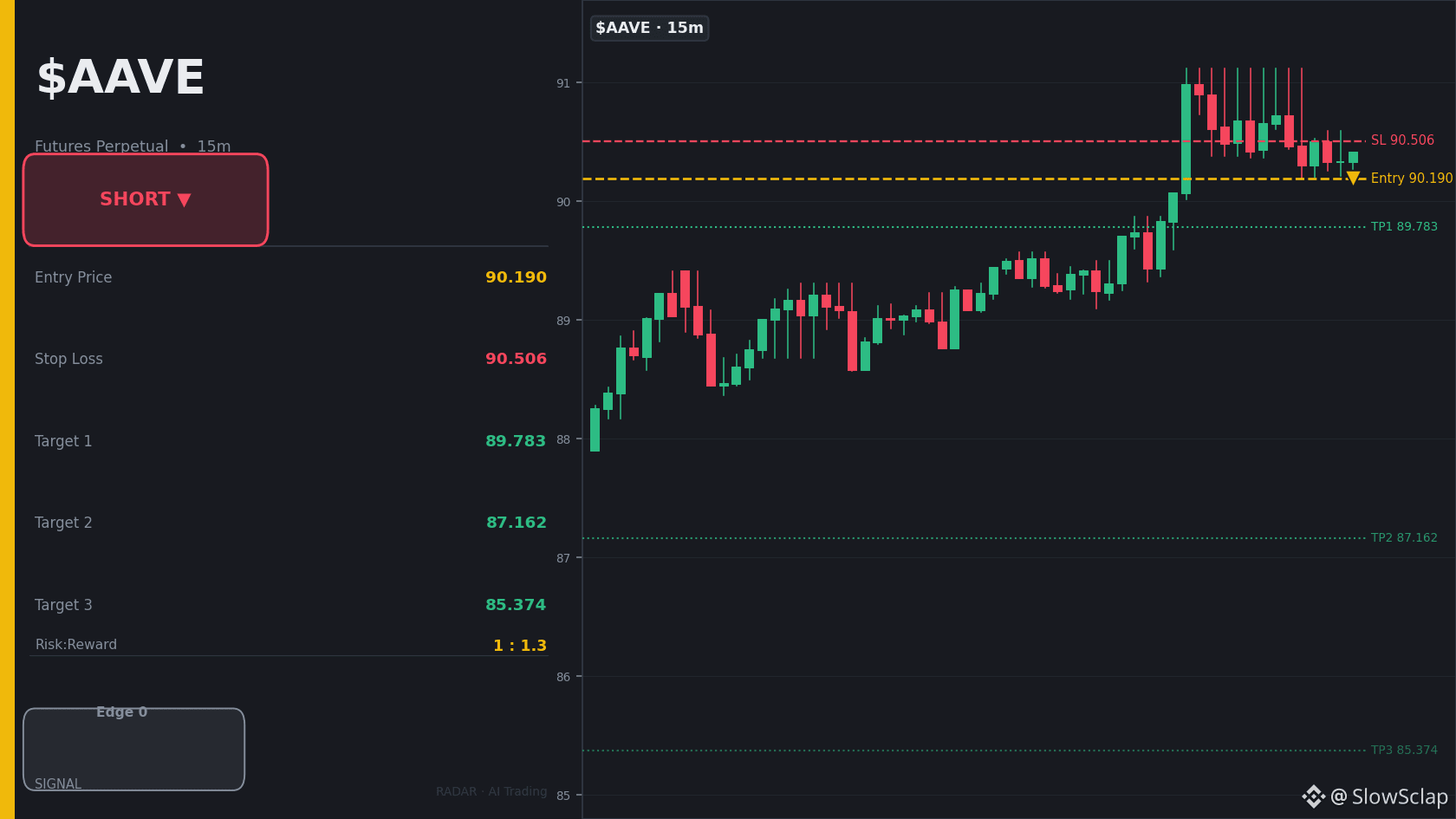Select the Target 2 value 87.162 in panel
This screenshot has height=819, width=1456.
517,523
